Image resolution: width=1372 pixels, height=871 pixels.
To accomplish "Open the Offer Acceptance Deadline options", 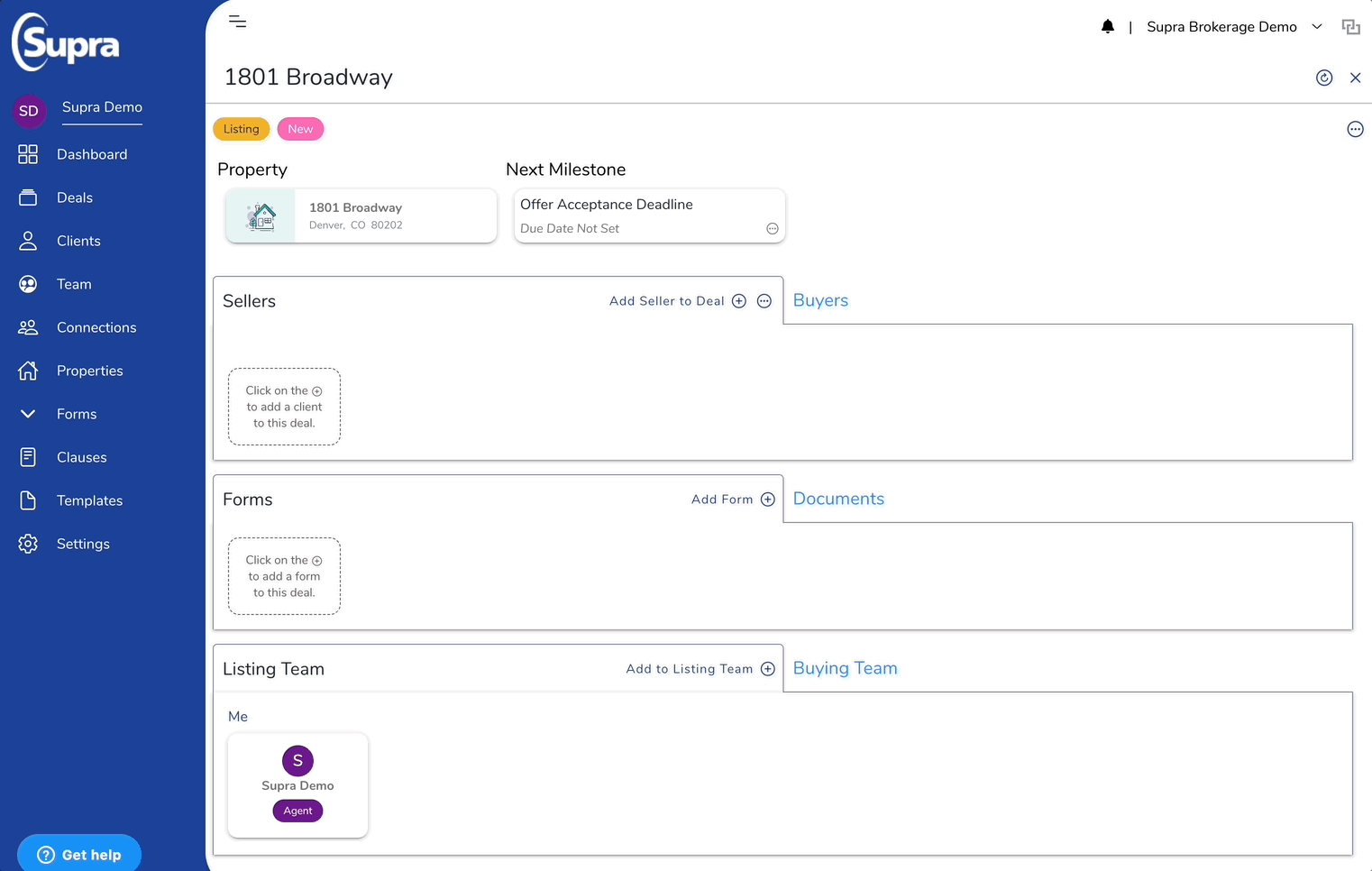I will click(x=772, y=228).
